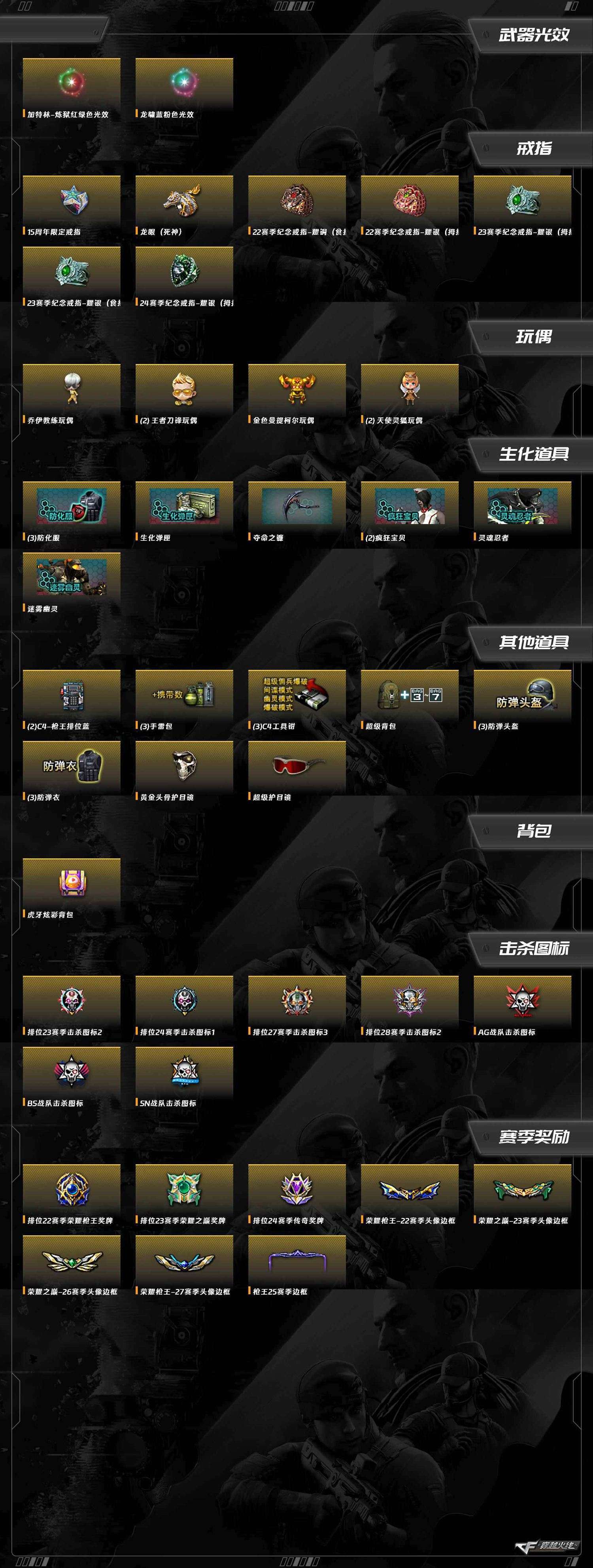Screen dimensions: 593x1568
Task: Click the 戒指 section header
Action: click(534, 148)
